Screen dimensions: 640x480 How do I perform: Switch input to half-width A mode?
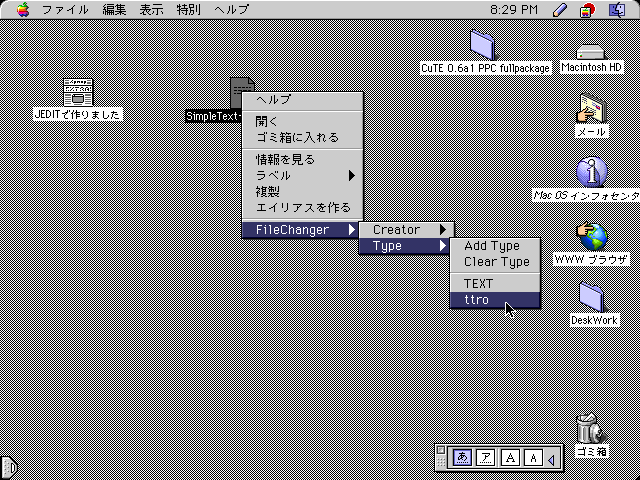pos(533,458)
